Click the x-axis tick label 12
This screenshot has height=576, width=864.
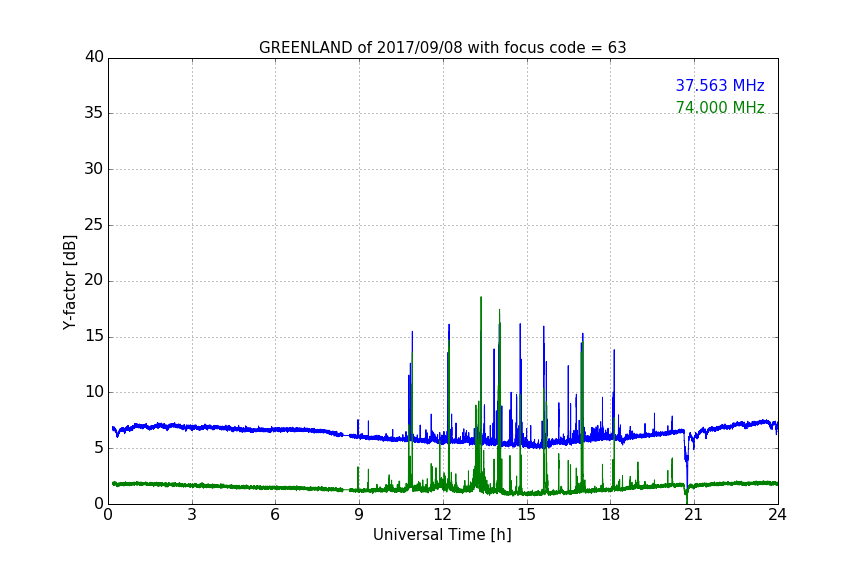coord(442,515)
